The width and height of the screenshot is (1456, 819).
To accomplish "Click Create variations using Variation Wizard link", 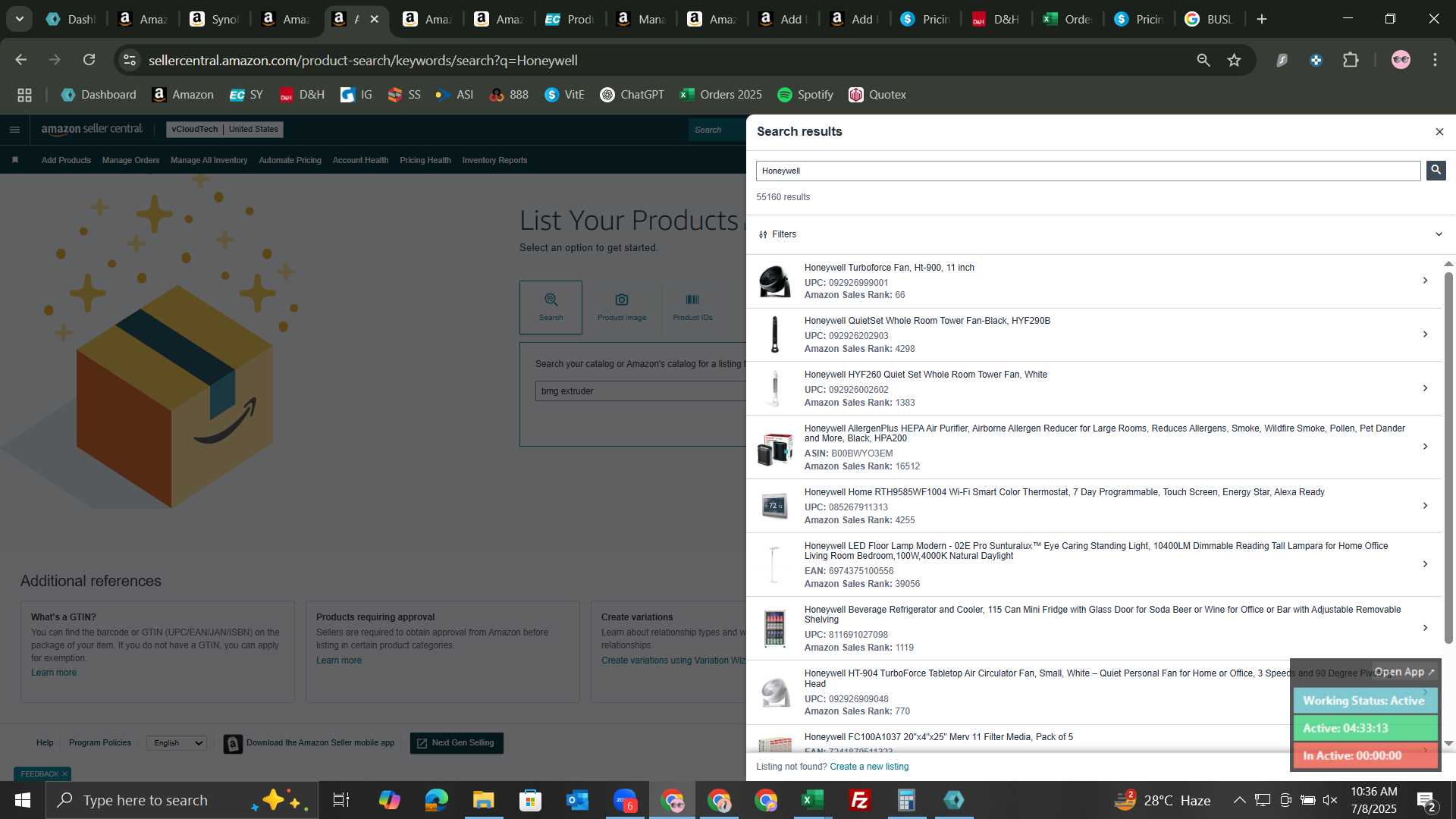I will 673,661.
